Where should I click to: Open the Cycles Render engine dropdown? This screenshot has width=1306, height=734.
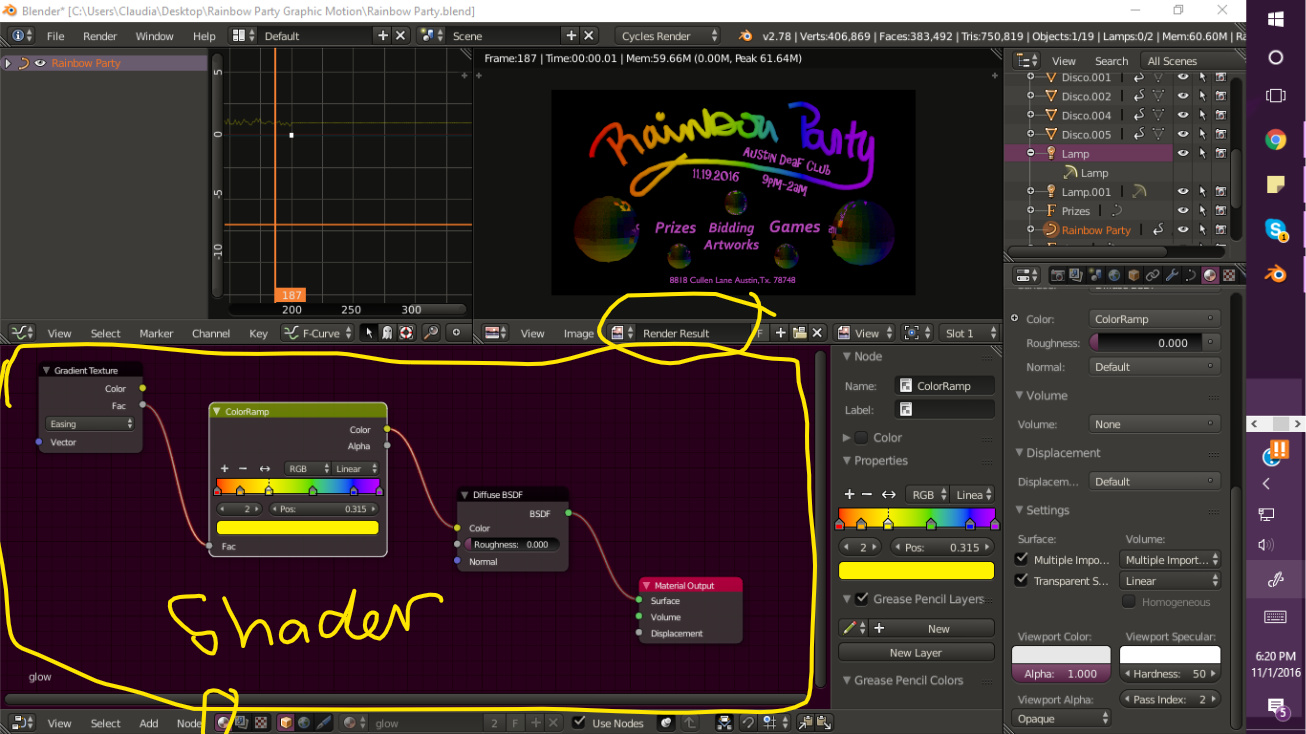click(668, 36)
